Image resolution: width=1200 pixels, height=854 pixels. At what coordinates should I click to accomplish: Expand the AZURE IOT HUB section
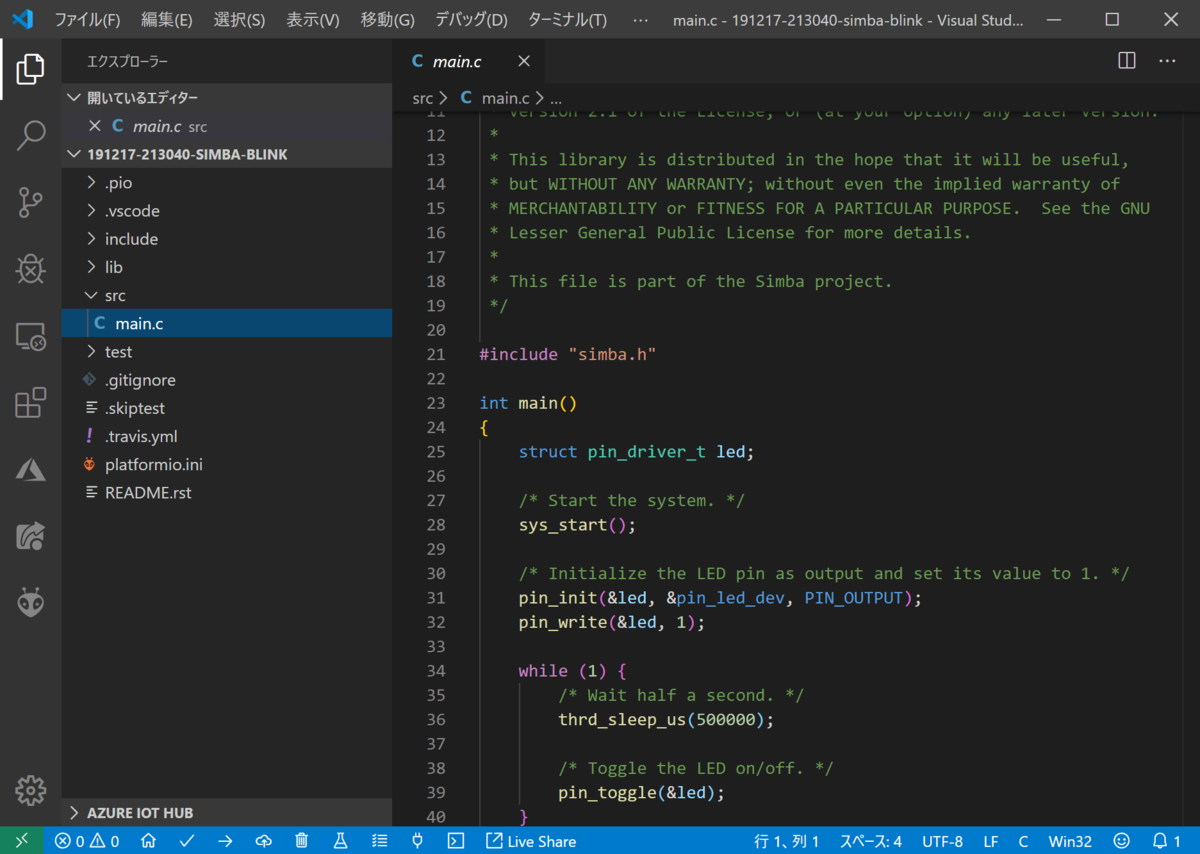click(x=226, y=813)
